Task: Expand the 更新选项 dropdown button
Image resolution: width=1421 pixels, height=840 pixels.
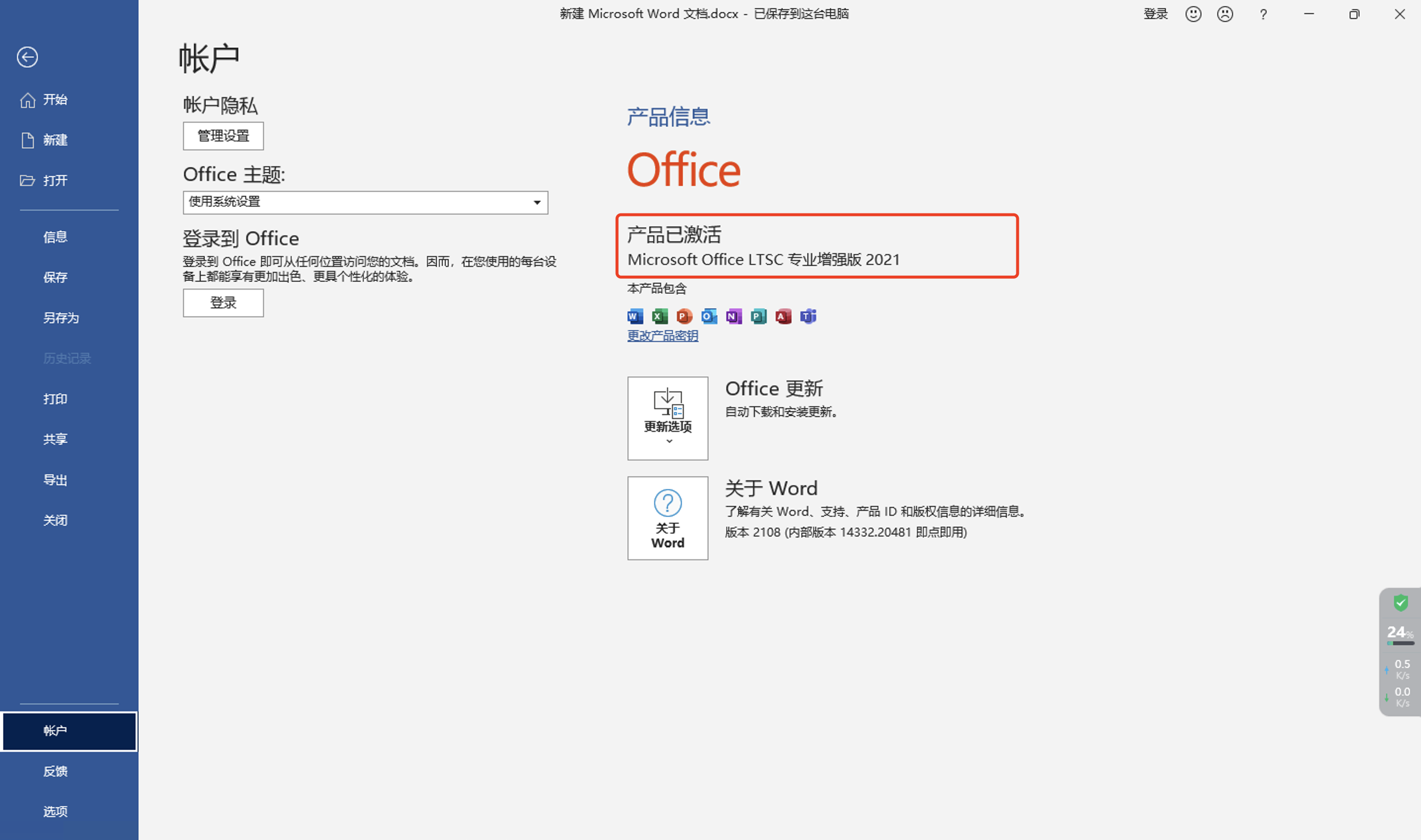Action: (x=668, y=419)
